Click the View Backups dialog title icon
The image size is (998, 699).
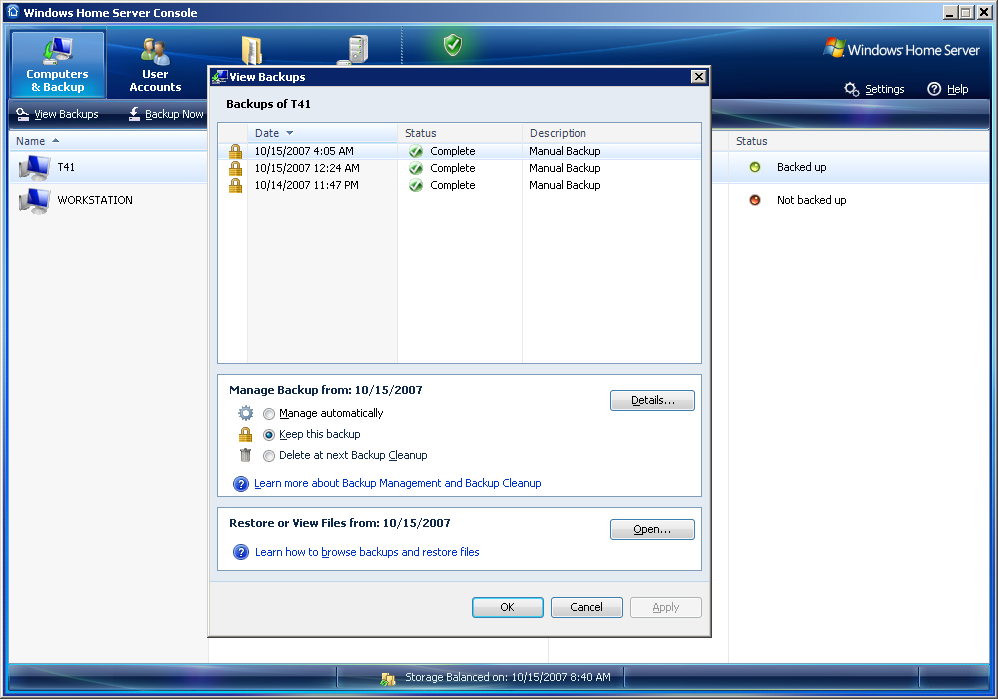coord(220,77)
